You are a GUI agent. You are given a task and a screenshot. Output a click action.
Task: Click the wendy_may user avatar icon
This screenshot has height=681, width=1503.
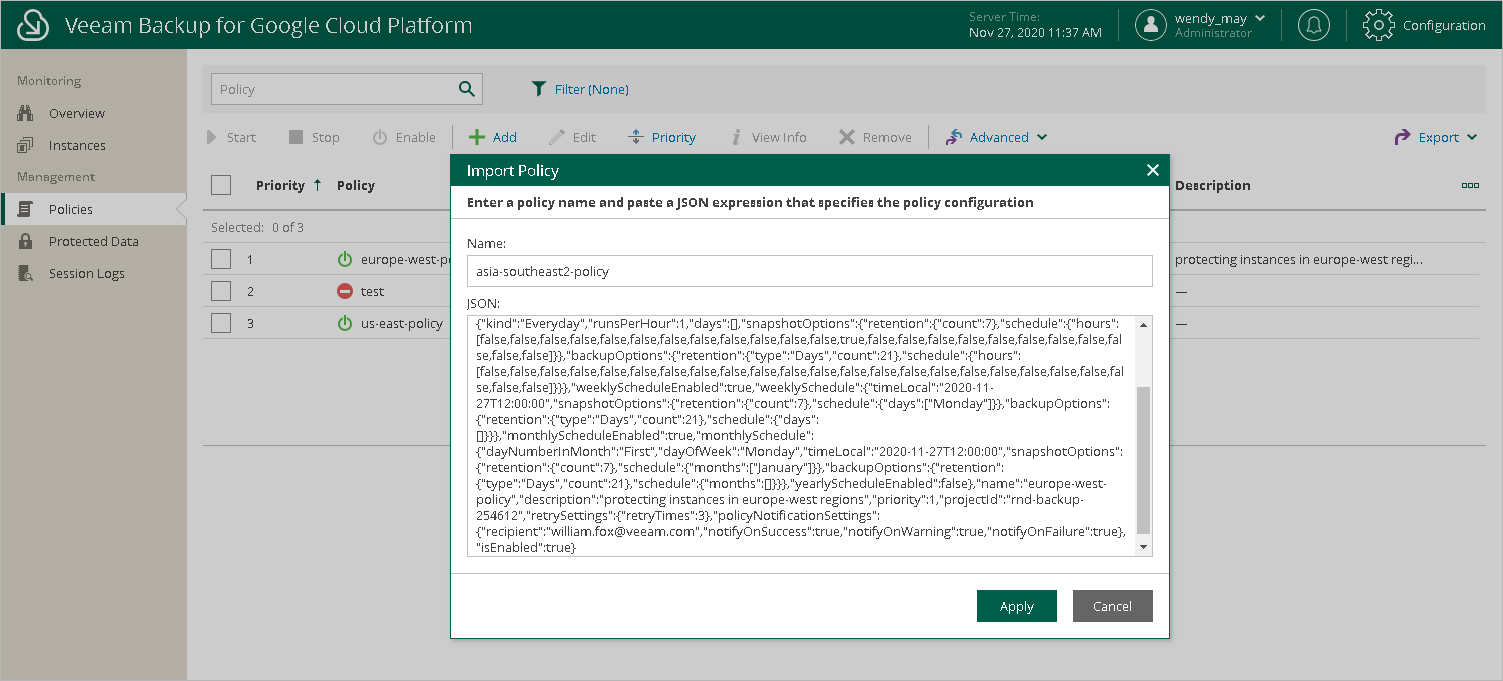click(1151, 25)
